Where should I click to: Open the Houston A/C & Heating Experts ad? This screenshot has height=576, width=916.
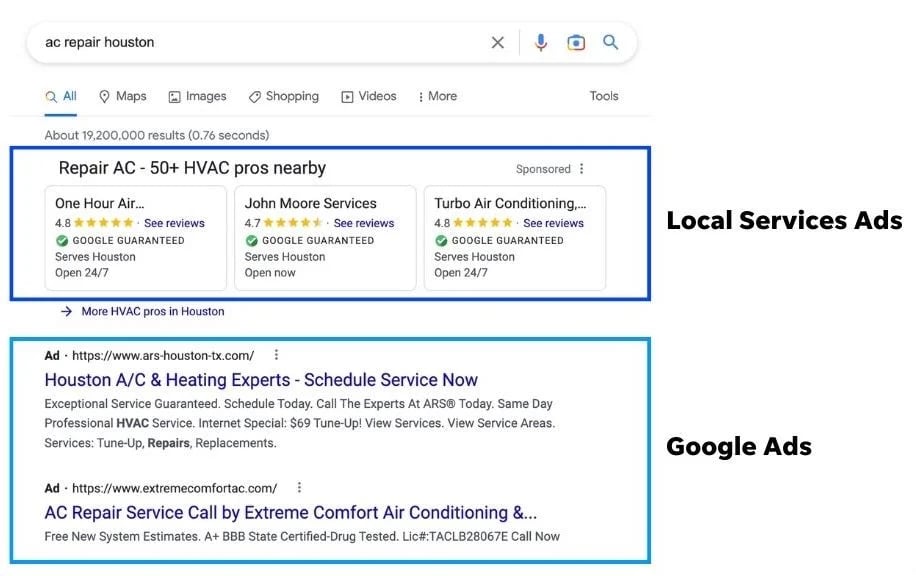261,380
